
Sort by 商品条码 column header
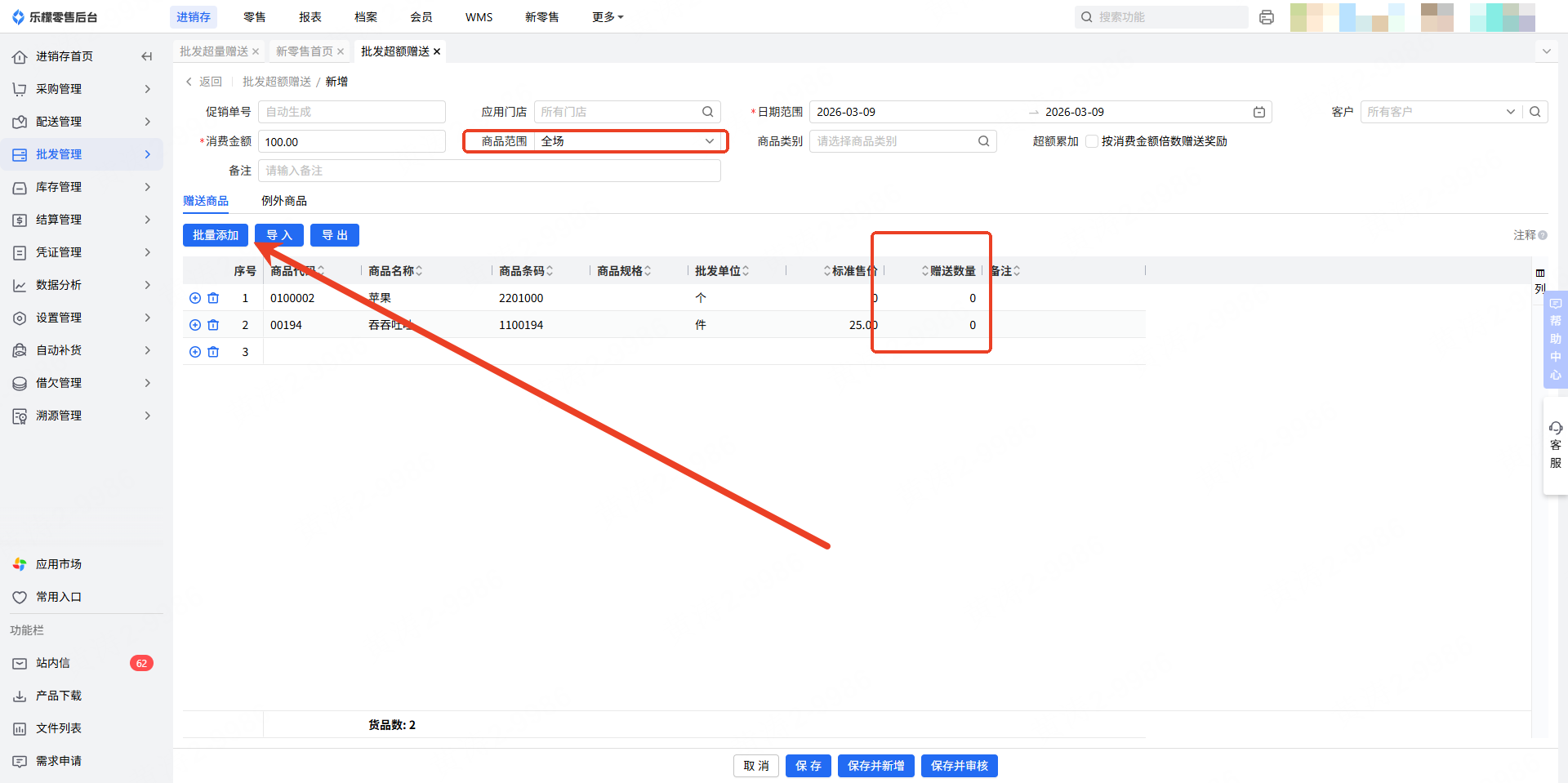(x=526, y=271)
